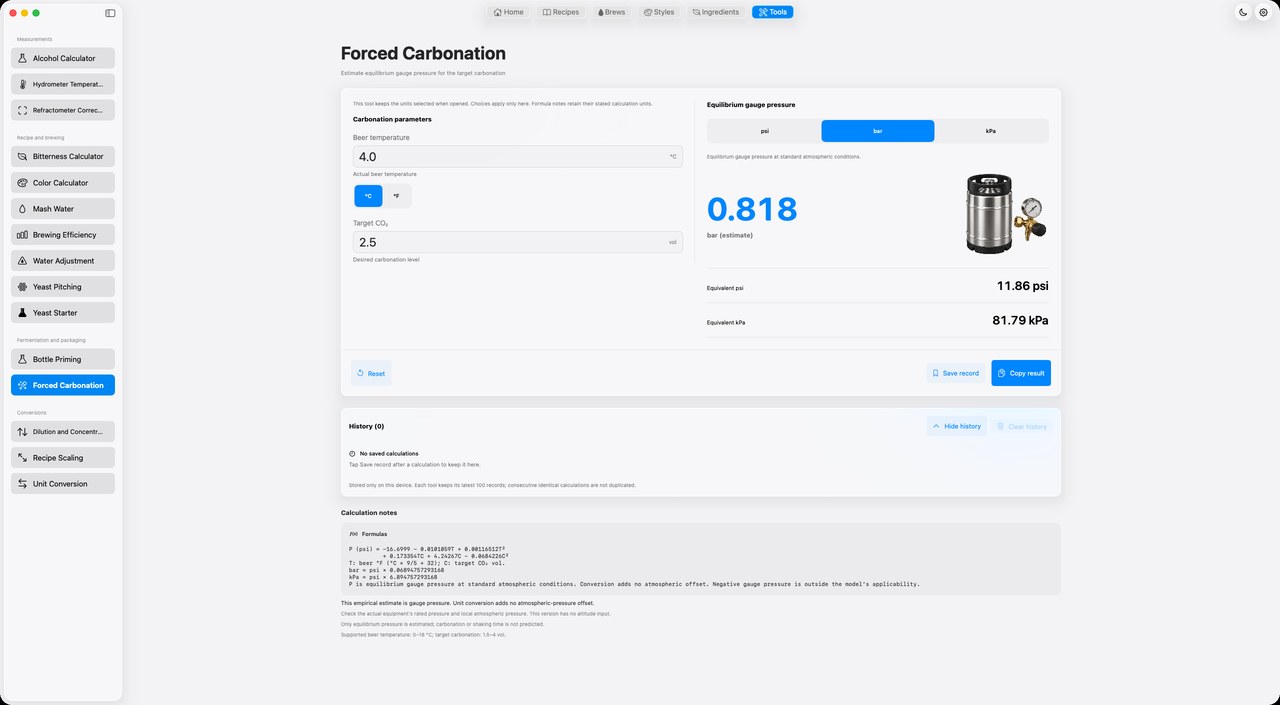Switch pressure unit to psi

pyautogui.click(x=764, y=131)
